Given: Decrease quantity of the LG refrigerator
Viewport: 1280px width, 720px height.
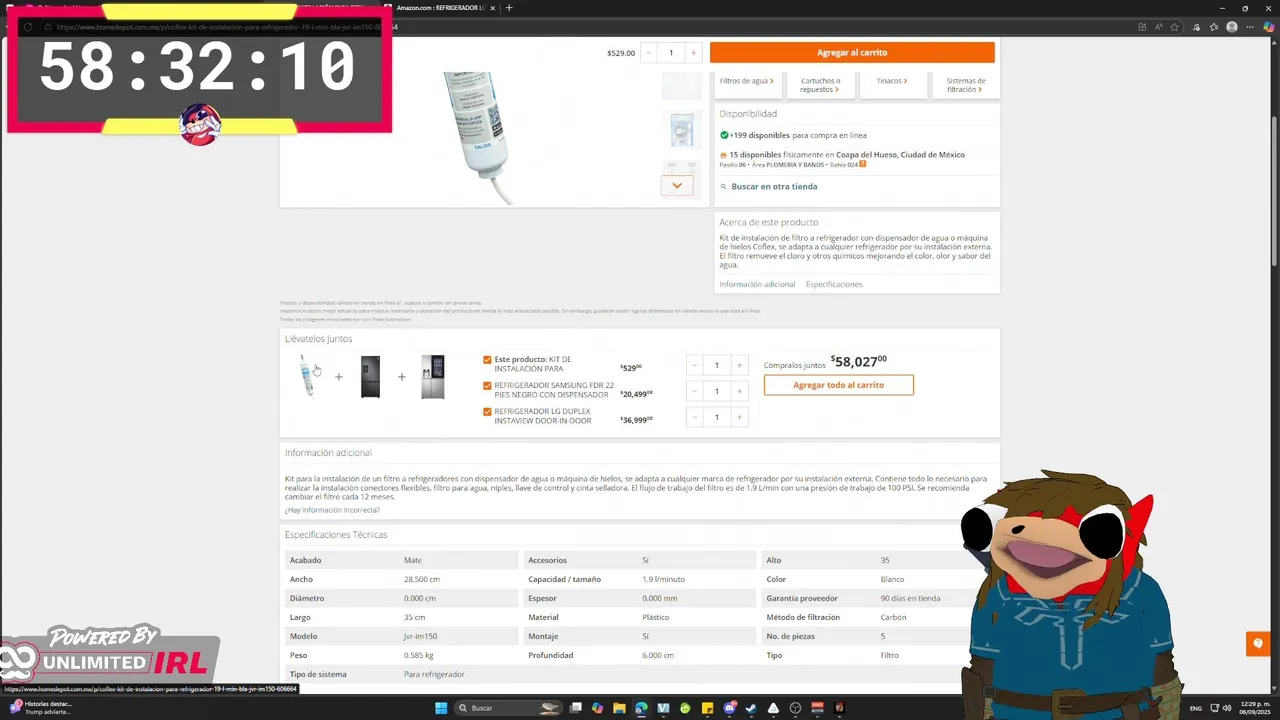Looking at the screenshot, I should click(x=695, y=417).
